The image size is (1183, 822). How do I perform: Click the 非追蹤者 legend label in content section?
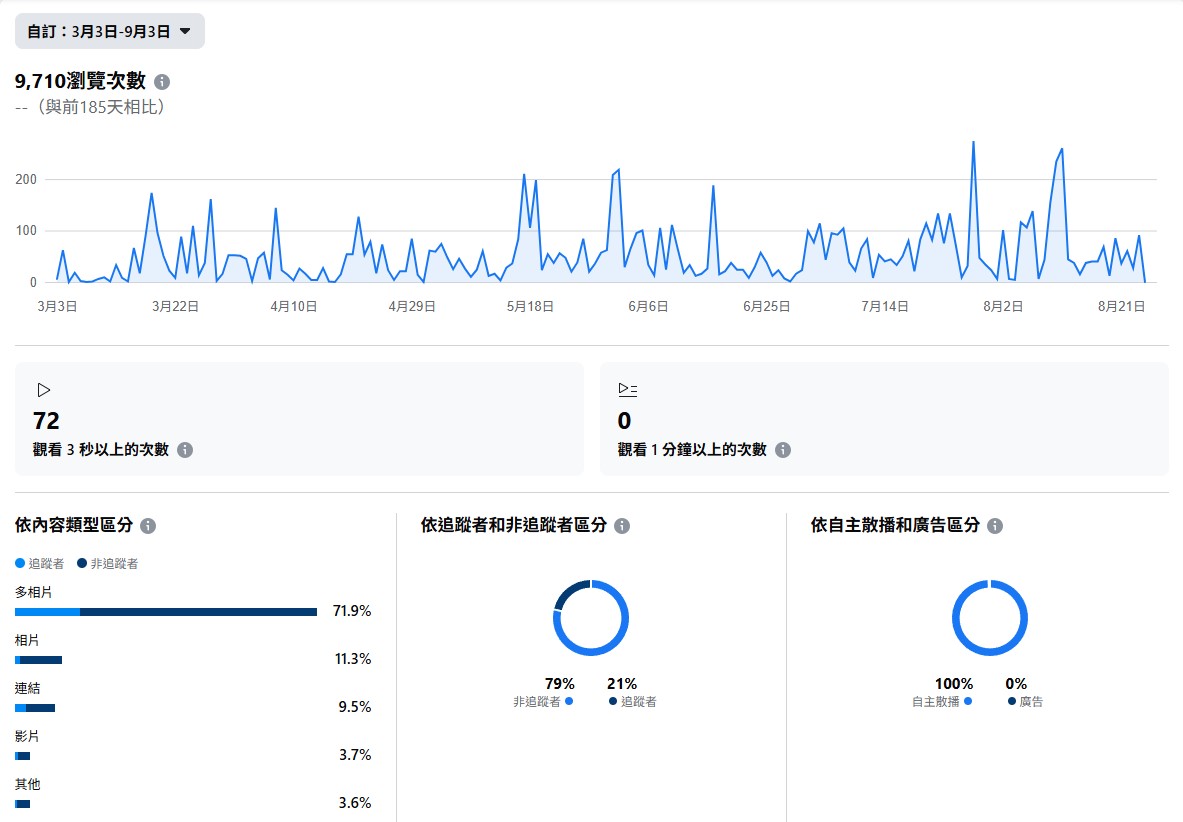(x=114, y=564)
